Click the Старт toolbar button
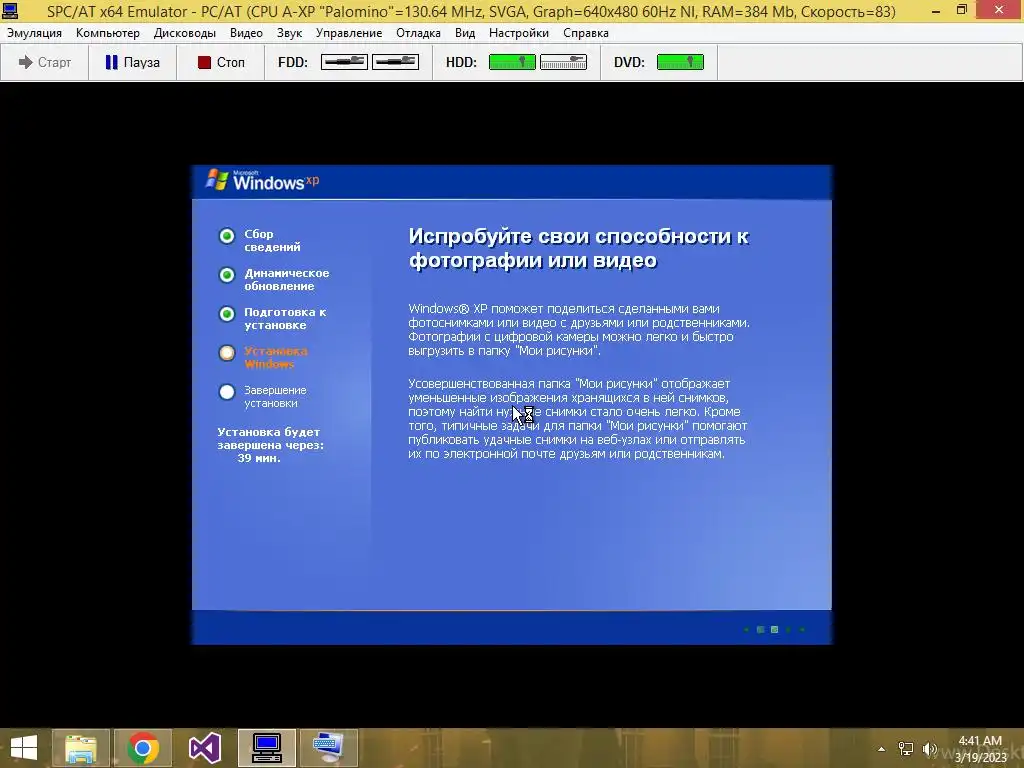The height and width of the screenshot is (768, 1024). (x=44, y=62)
